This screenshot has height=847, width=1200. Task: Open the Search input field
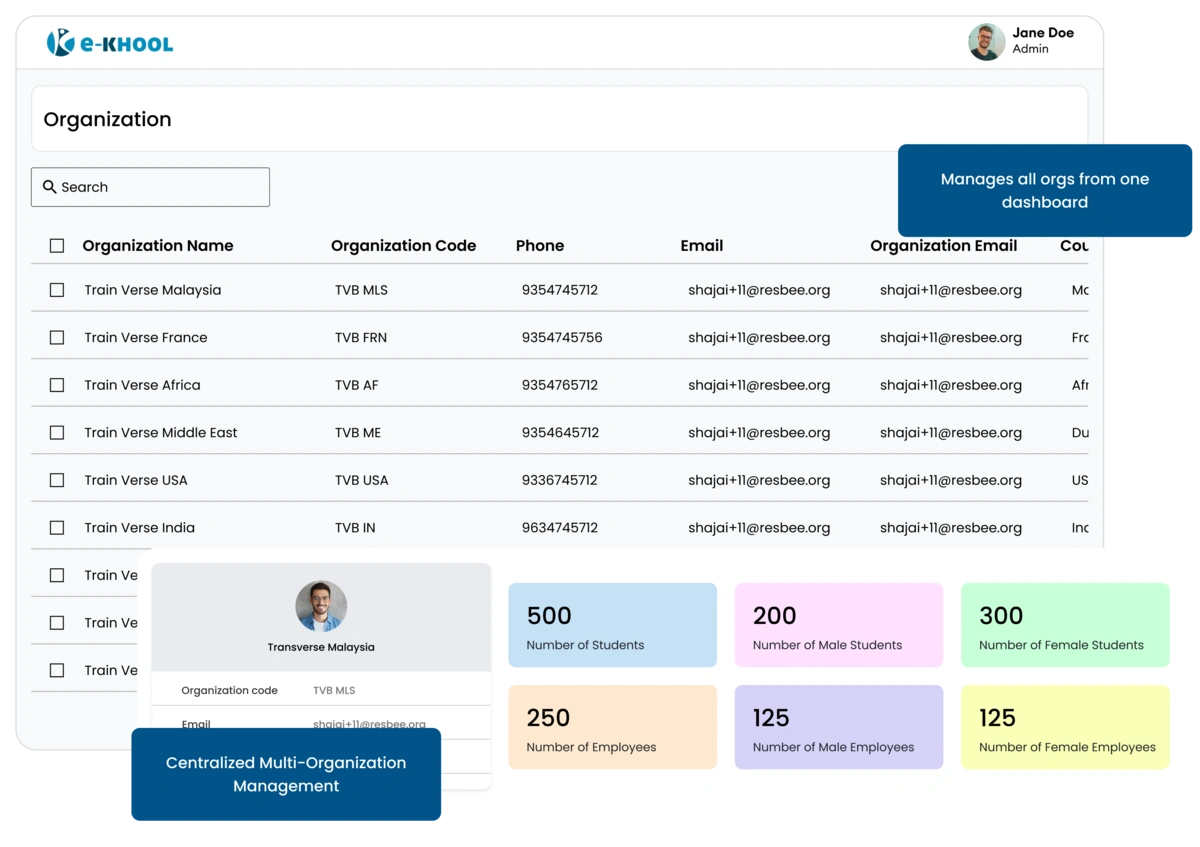coord(150,187)
